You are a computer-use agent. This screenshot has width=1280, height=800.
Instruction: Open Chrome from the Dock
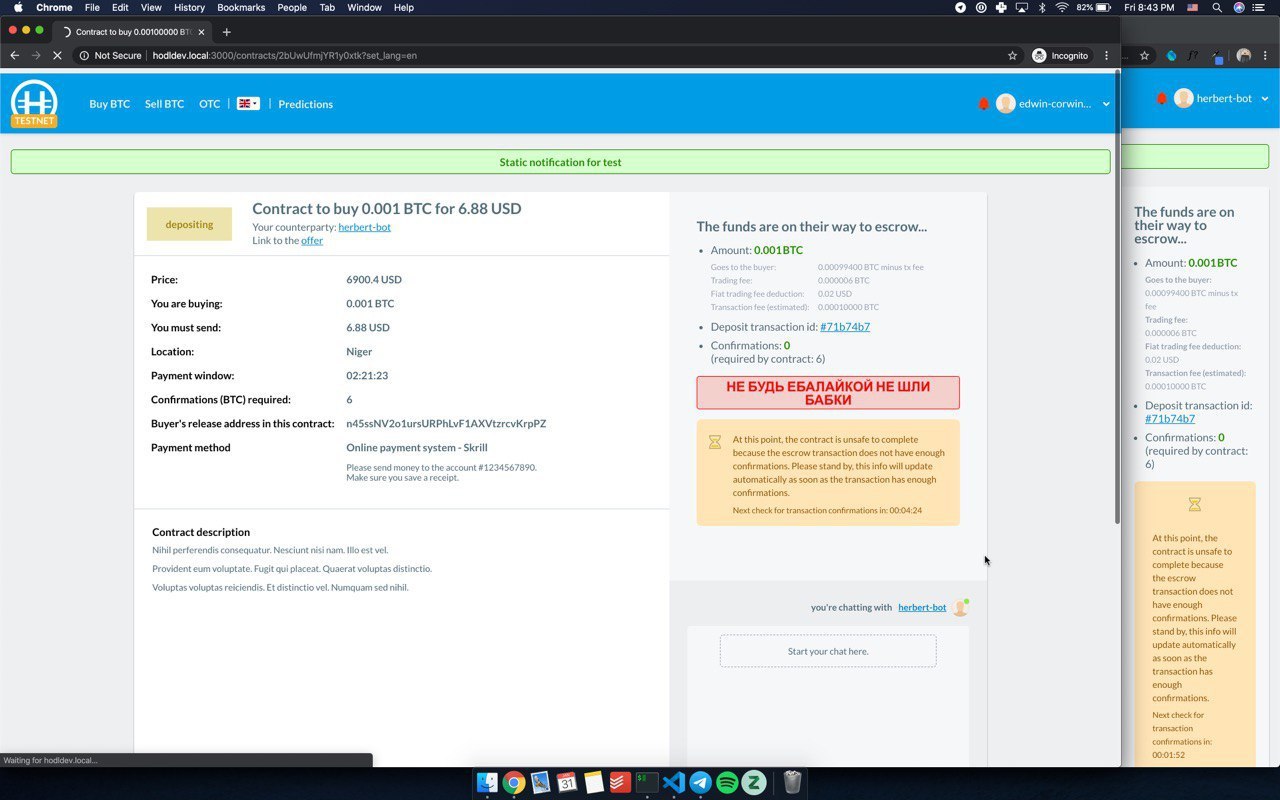pyautogui.click(x=514, y=782)
